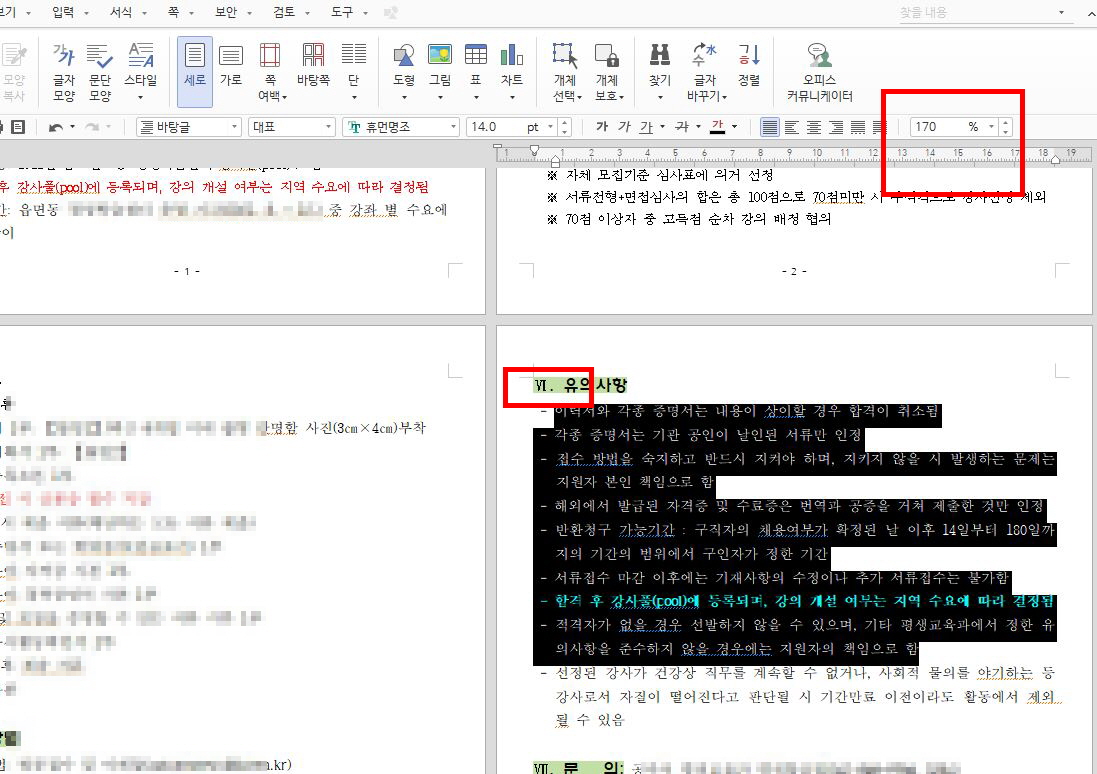Open the 글자 모양 character format dialog
Image resolution: width=1097 pixels, height=774 pixels.
pos(64,71)
